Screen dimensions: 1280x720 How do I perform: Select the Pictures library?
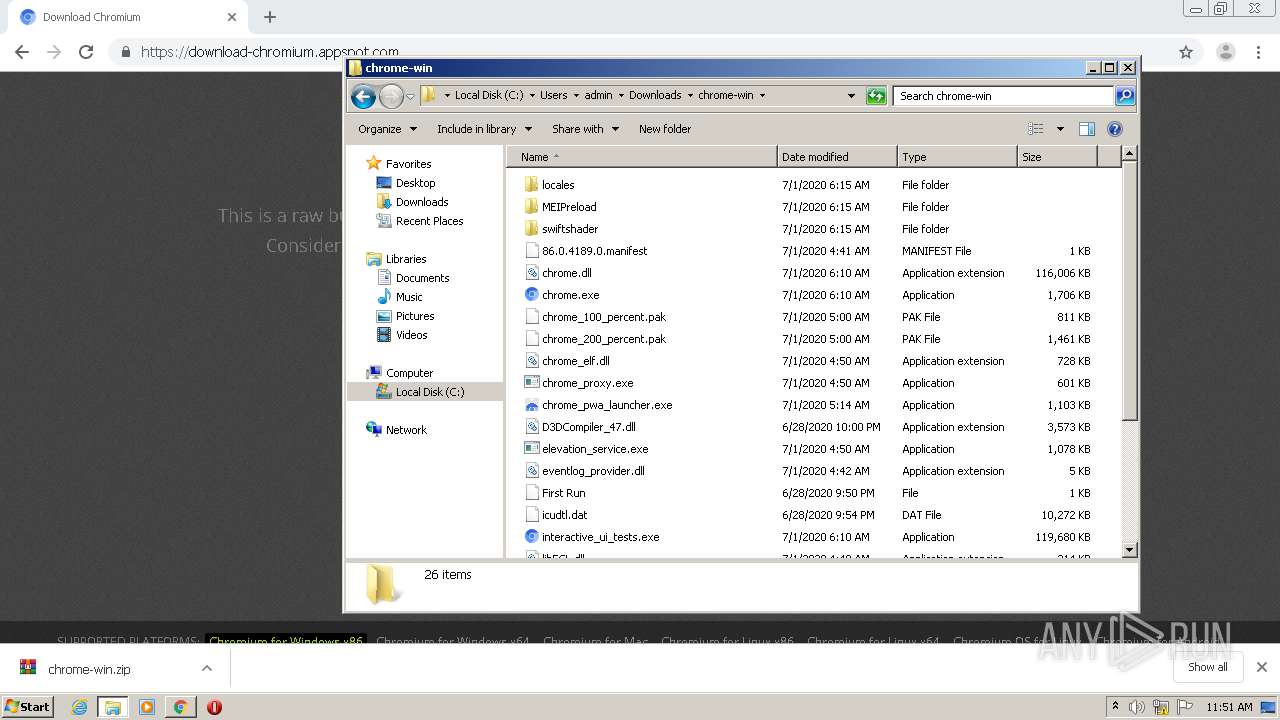414,316
